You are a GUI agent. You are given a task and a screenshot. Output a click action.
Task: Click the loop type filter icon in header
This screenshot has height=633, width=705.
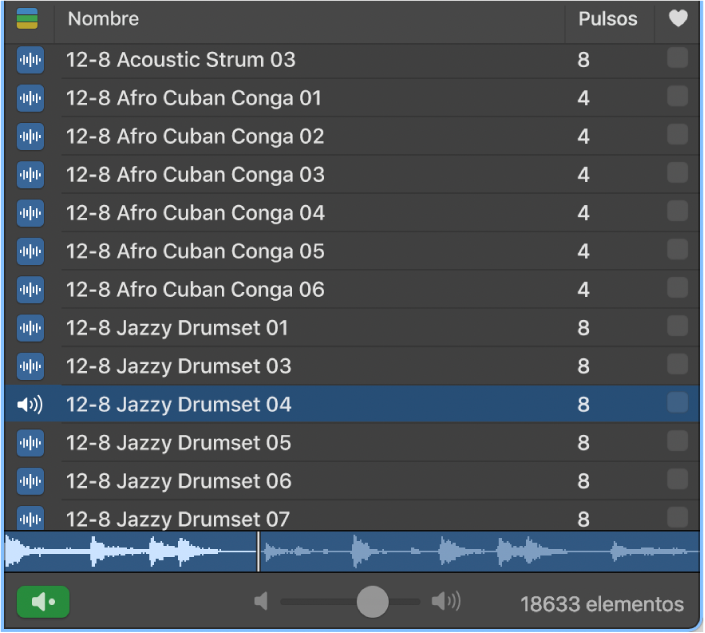click(x=28, y=19)
